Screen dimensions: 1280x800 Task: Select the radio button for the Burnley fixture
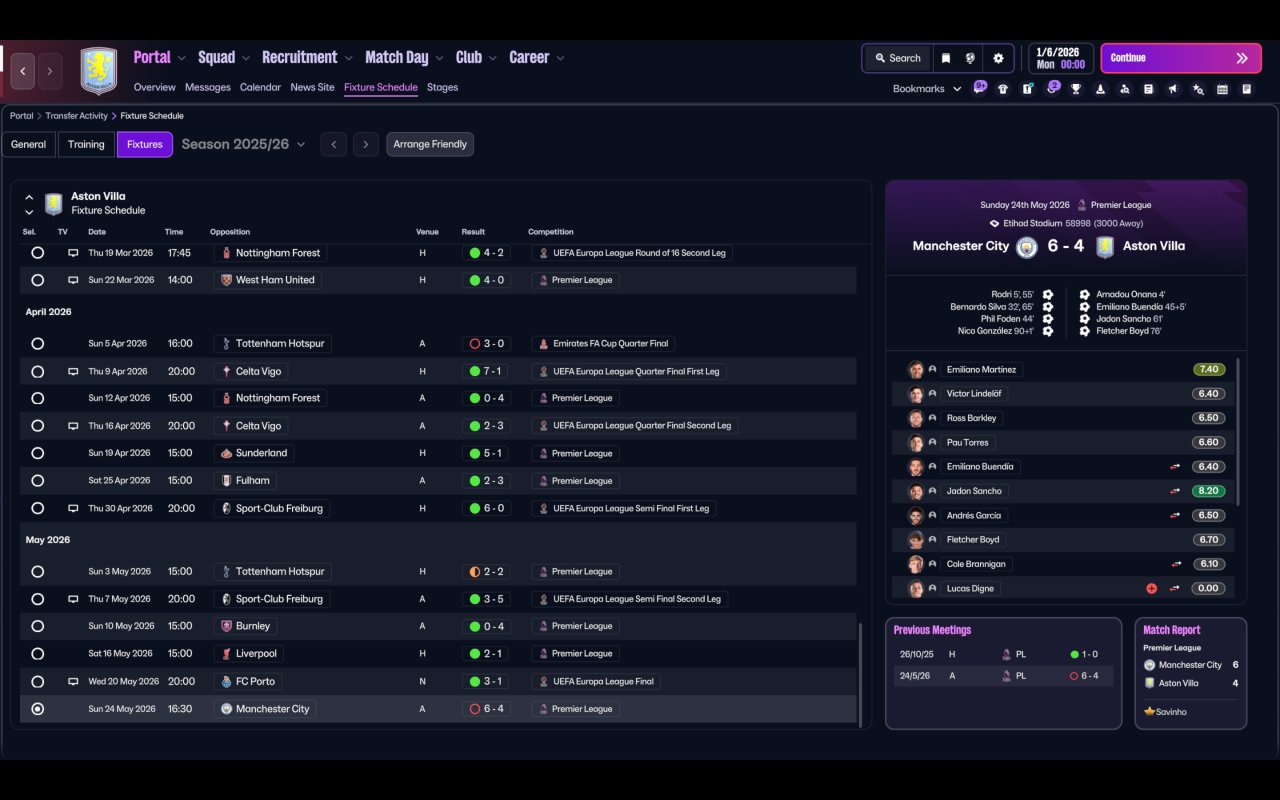(x=38, y=626)
